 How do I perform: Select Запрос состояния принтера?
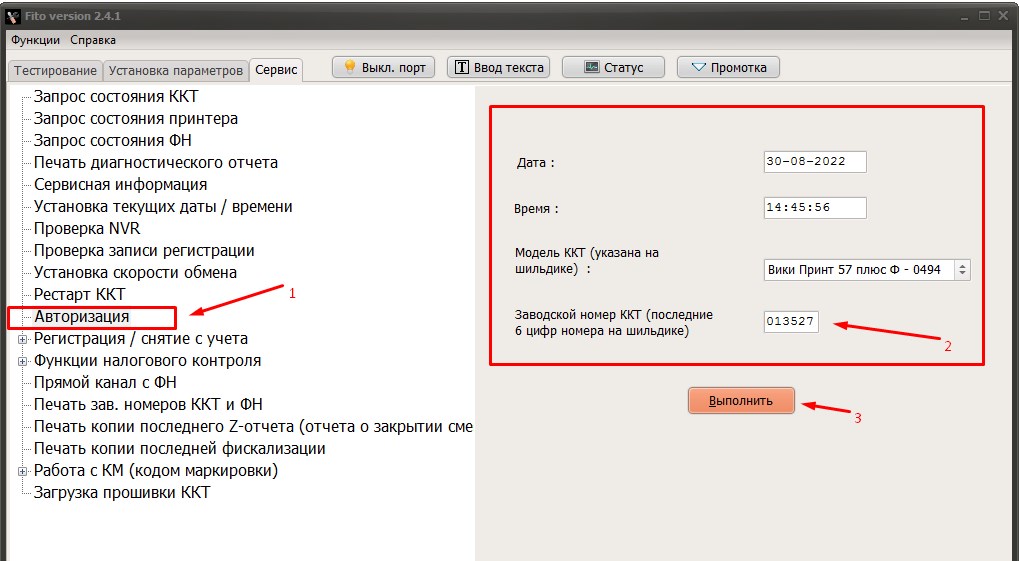point(136,118)
